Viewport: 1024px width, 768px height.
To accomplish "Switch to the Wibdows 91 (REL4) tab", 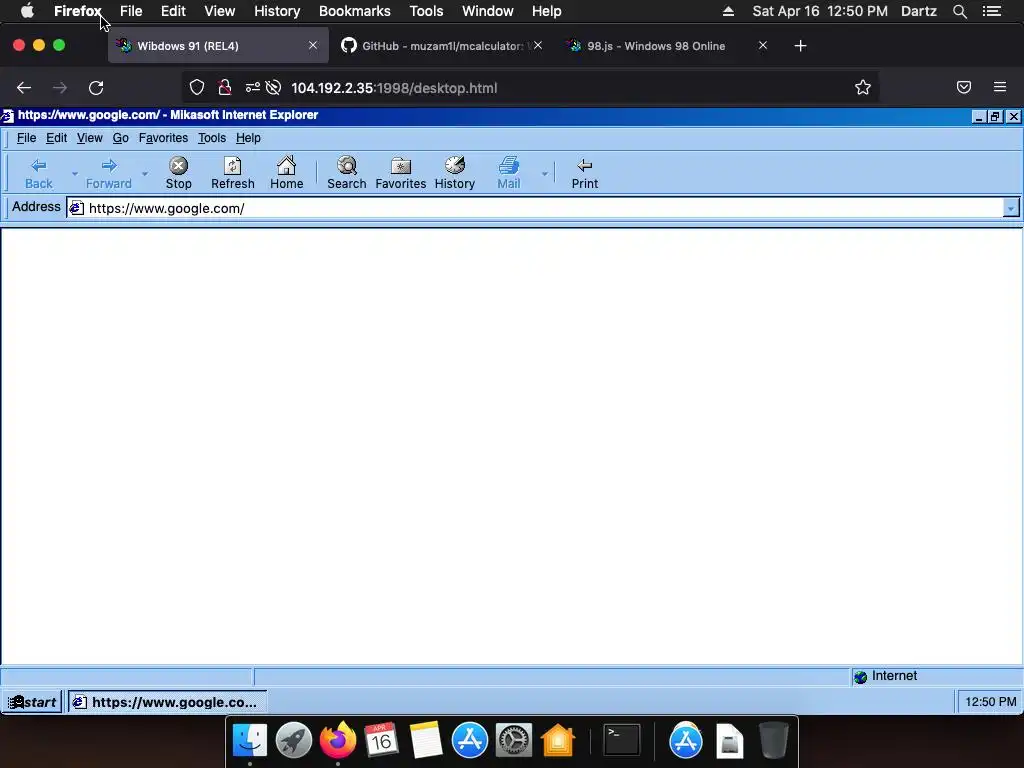I will coord(218,46).
